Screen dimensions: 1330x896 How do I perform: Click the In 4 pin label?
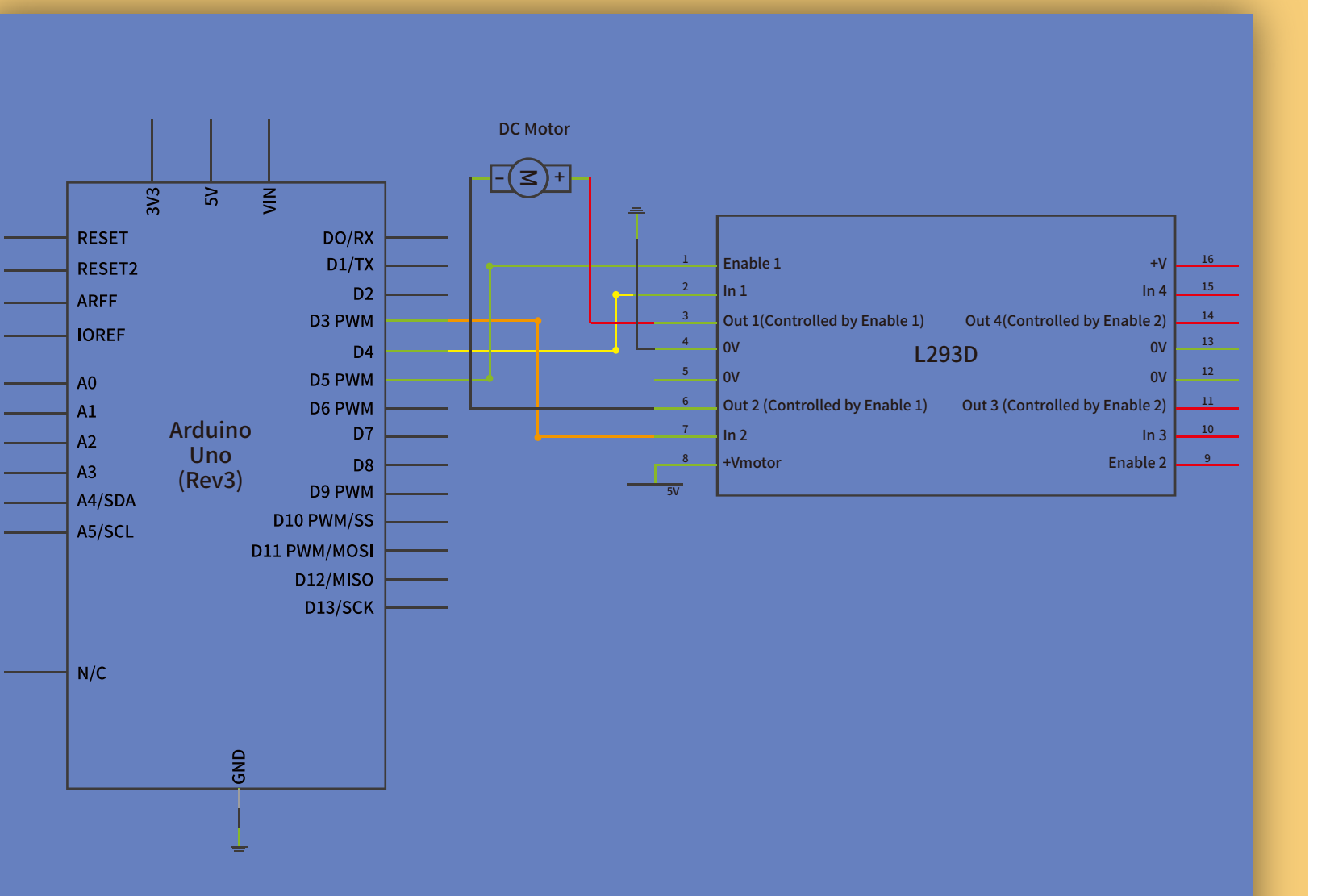(1154, 291)
